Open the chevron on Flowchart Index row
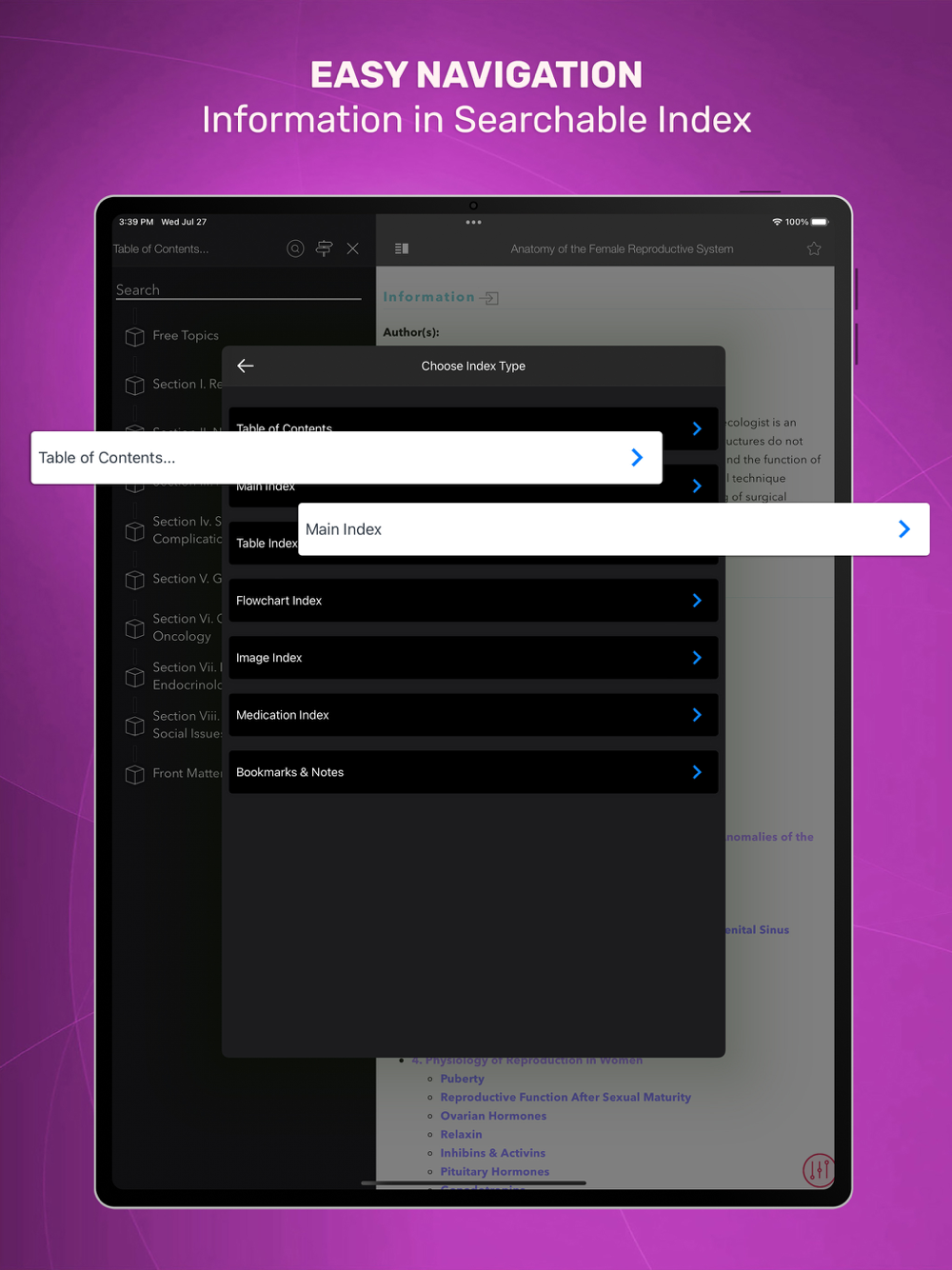The image size is (952, 1270). (x=697, y=601)
